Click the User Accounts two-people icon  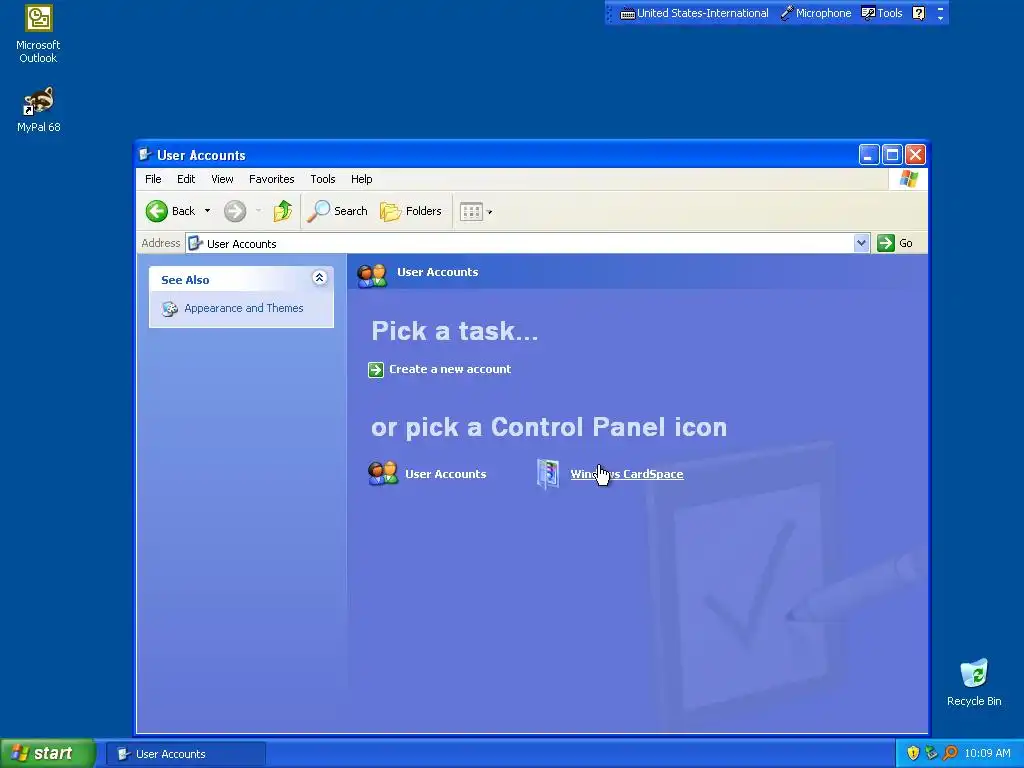click(x=383, y=473)
